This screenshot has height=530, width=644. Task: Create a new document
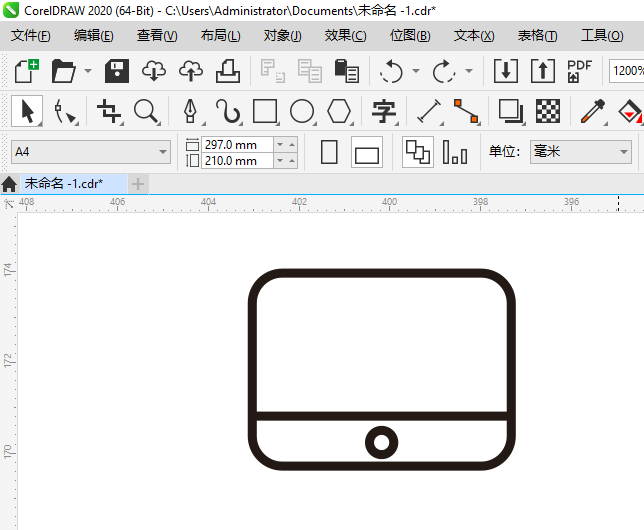[27, 71]
